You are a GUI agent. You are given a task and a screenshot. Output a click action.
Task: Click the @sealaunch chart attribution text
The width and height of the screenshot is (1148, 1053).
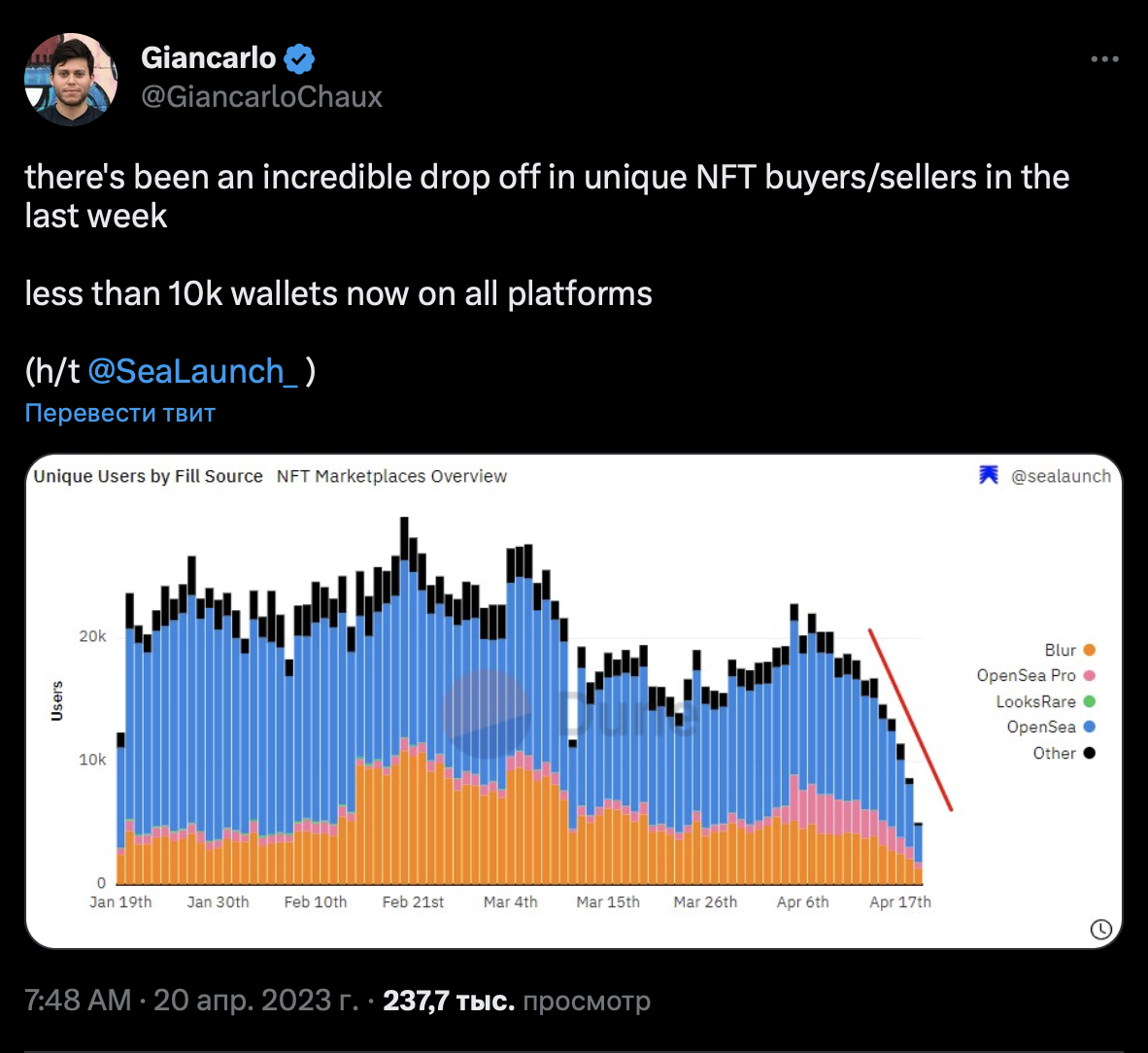tap(1061, 476)
